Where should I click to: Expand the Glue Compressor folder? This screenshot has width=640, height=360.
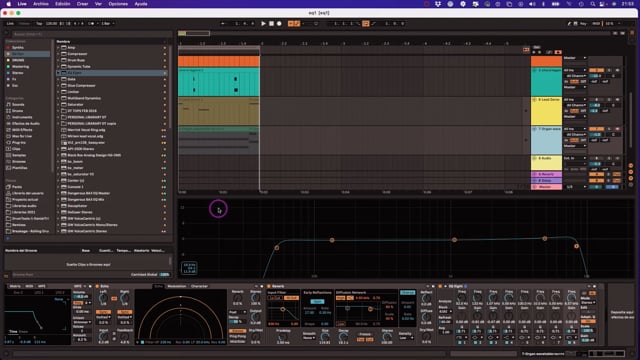[58, 85]
